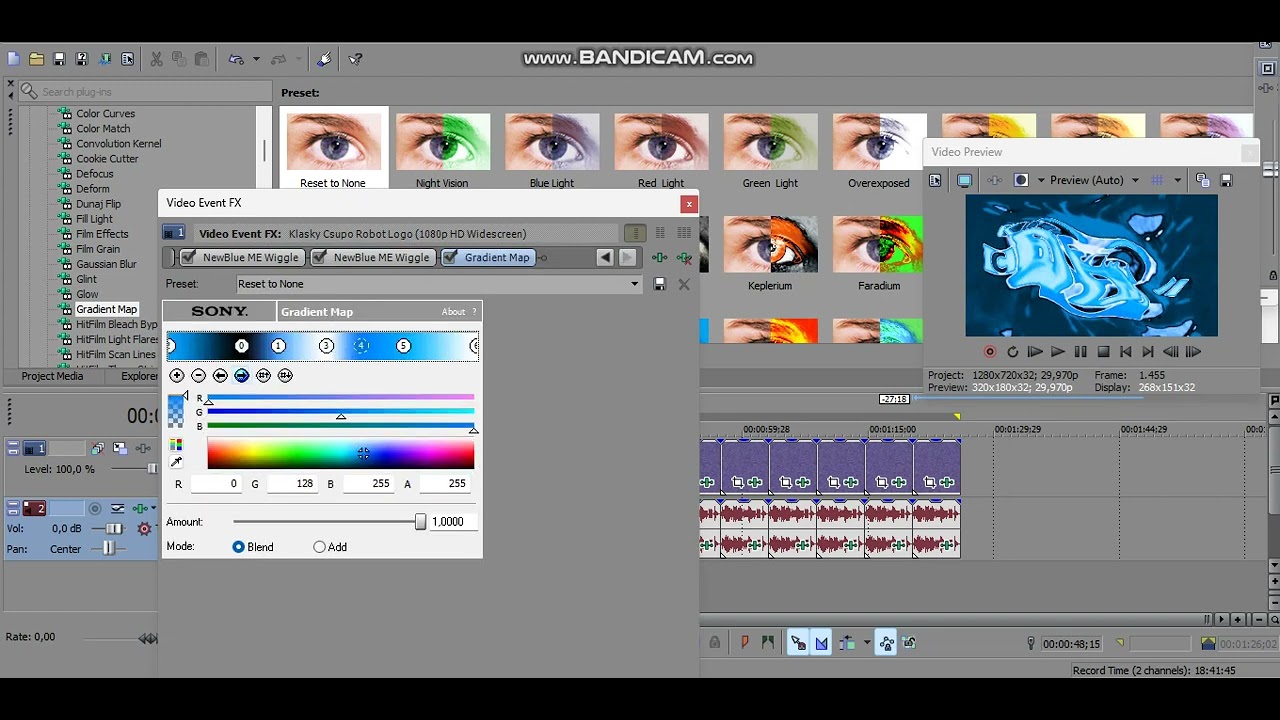Remove gradient control point with minus icon
Viewport: 1280px width, 720px height.
click(x=198, y=375)
